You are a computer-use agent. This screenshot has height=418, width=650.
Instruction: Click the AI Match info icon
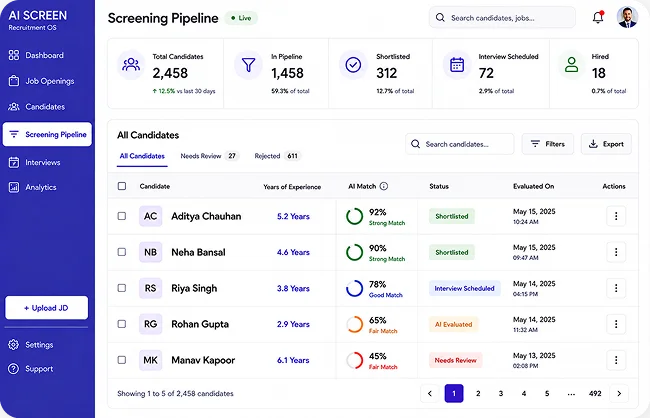coord(384,186)
